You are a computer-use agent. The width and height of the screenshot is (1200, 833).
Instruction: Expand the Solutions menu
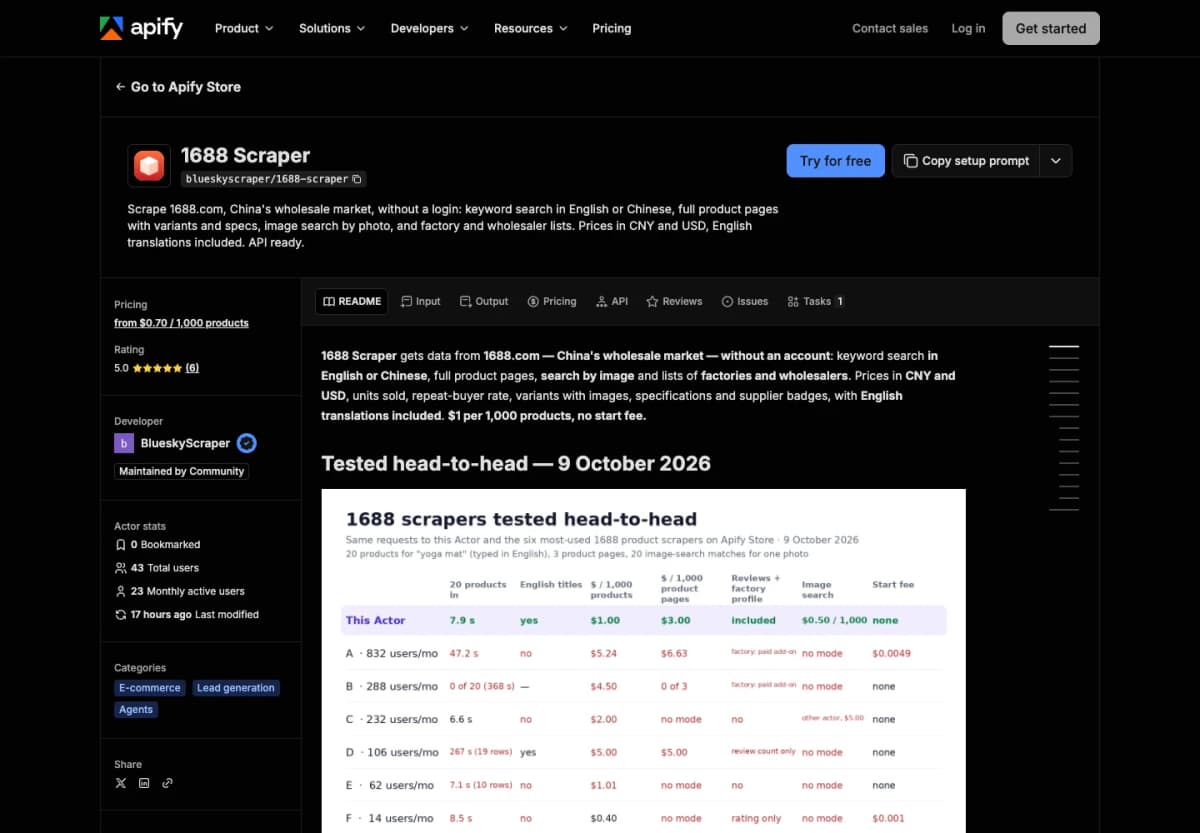click(332, 28)
